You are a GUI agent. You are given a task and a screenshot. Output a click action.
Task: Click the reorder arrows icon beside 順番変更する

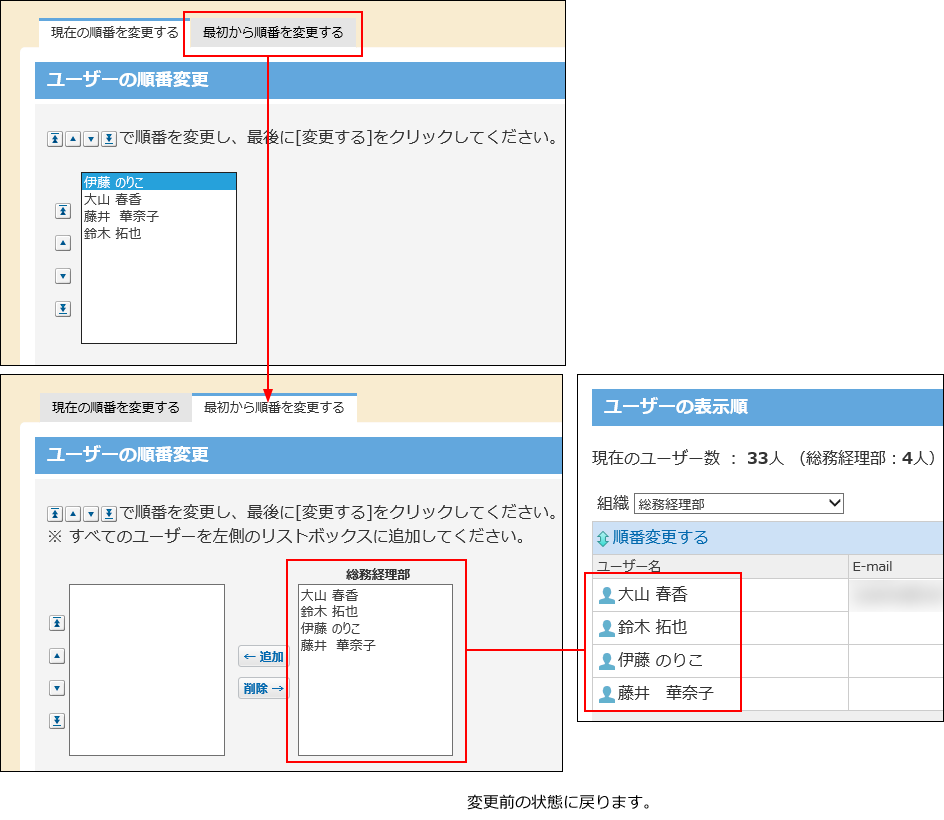tap(603, 538)
